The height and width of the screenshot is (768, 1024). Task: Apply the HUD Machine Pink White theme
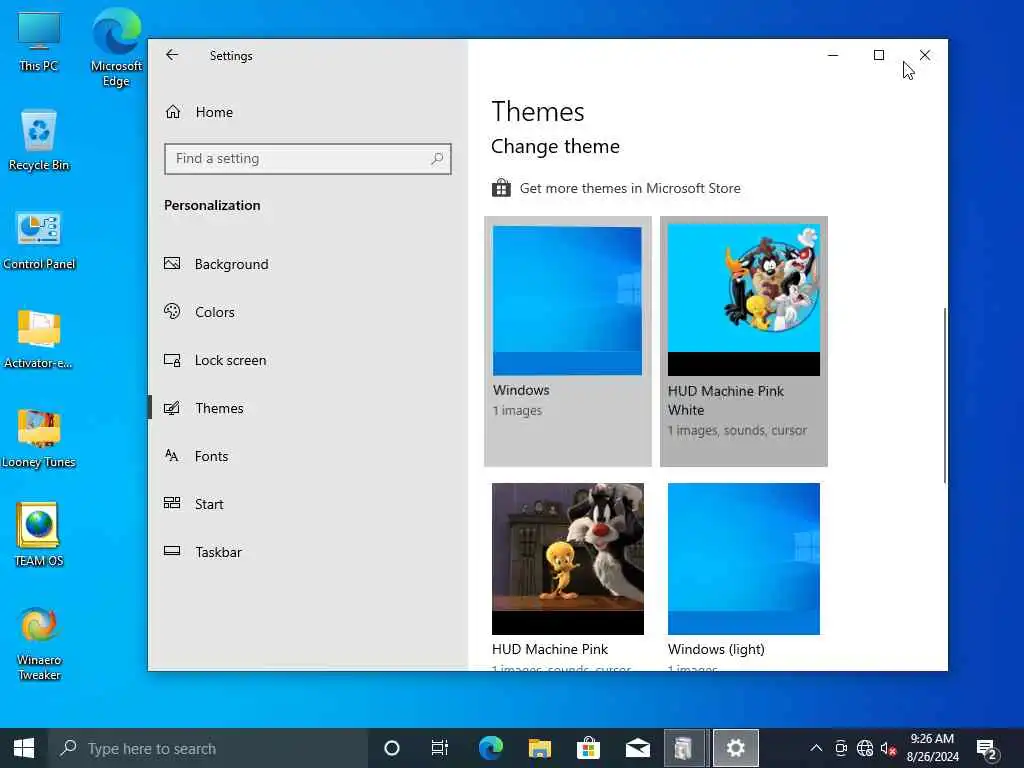[744, 342]
